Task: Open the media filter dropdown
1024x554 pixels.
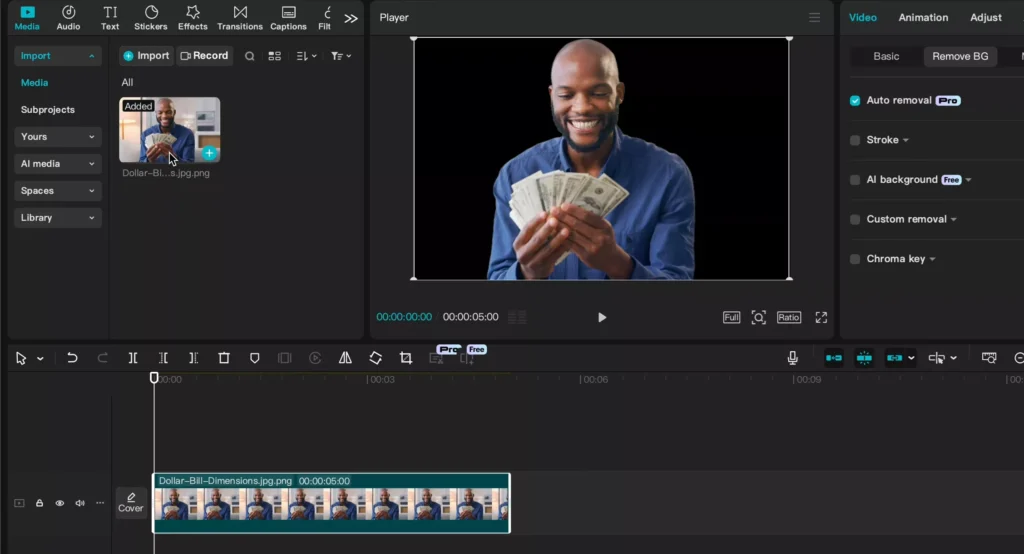Action: (x=341, y=56)
